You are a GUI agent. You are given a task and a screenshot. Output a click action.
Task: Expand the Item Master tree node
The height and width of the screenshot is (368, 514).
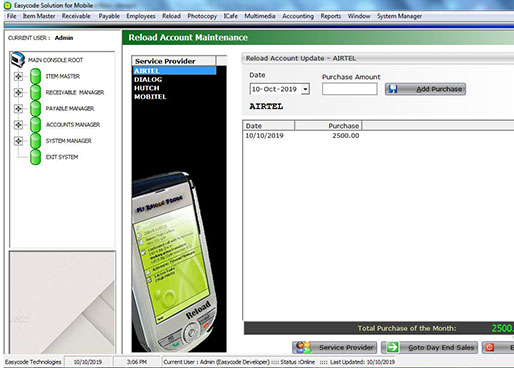click(x=18, y=76)
